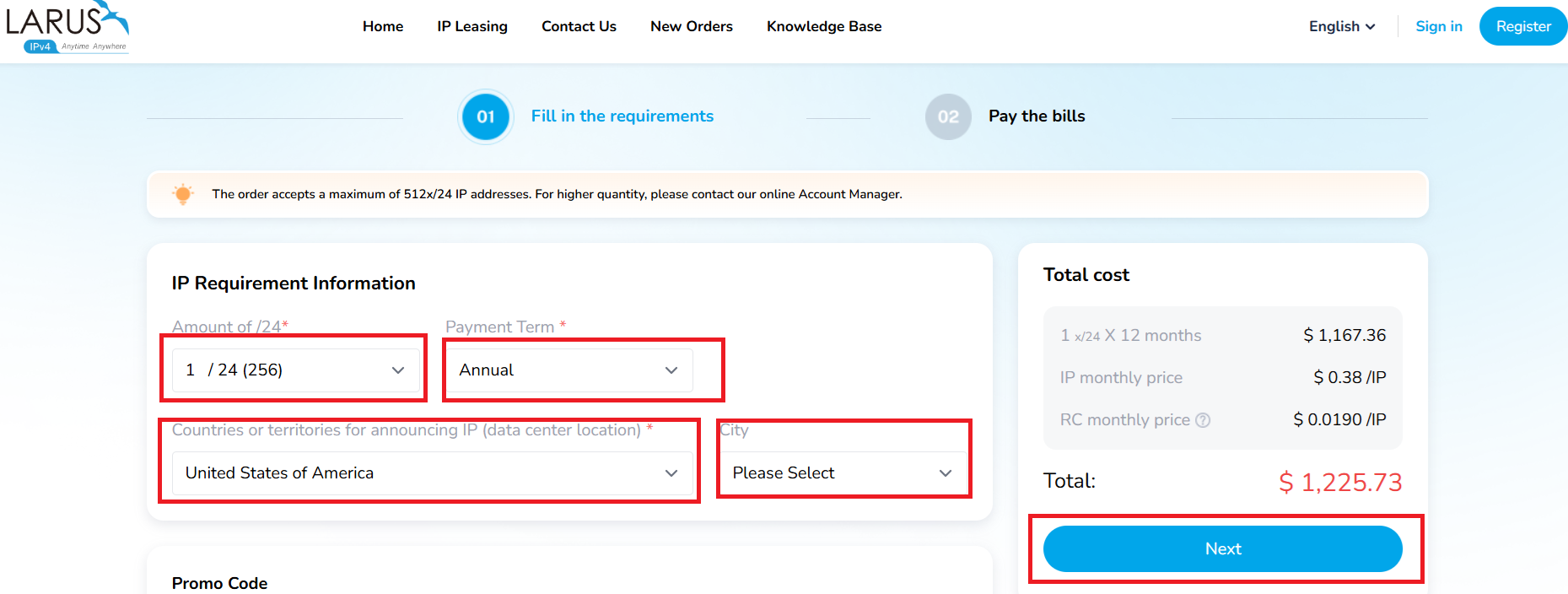Viewport: 1568px width, 594px height.
Task: Expand the Amount of /24 dropdown
Action: tap(296, 370)
